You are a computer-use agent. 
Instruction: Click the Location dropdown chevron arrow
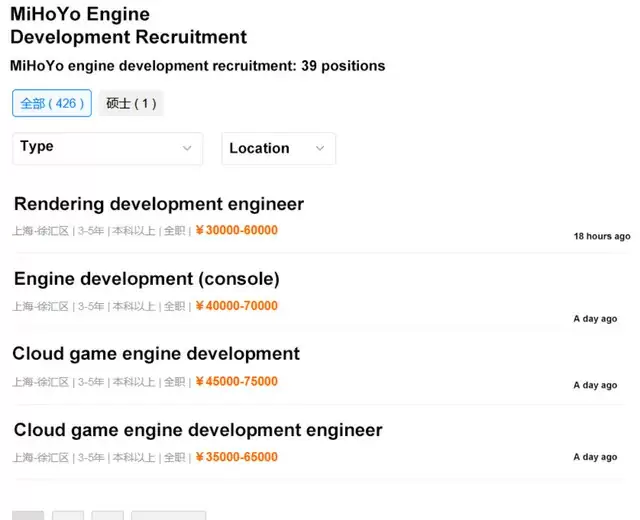point(320,148)
